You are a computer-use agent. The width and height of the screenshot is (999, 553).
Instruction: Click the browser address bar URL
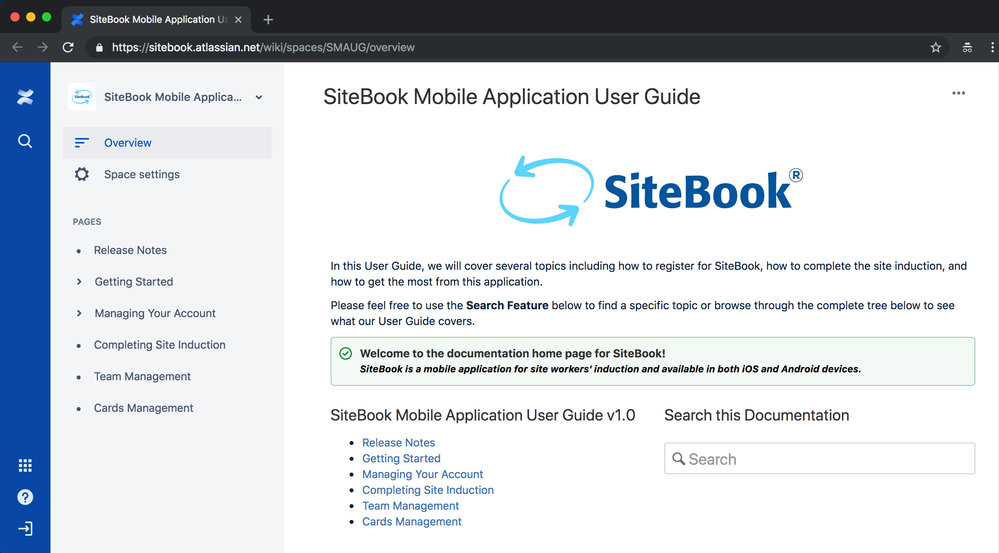(x=263, y=47)
